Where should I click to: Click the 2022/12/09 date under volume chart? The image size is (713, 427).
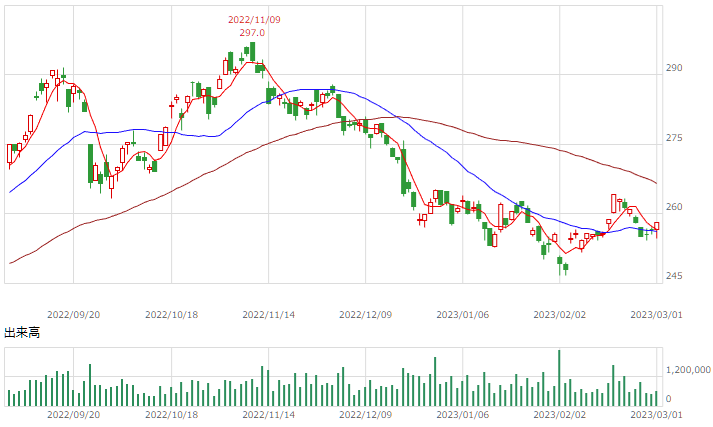pyautogui.click(x=366, y=415)
